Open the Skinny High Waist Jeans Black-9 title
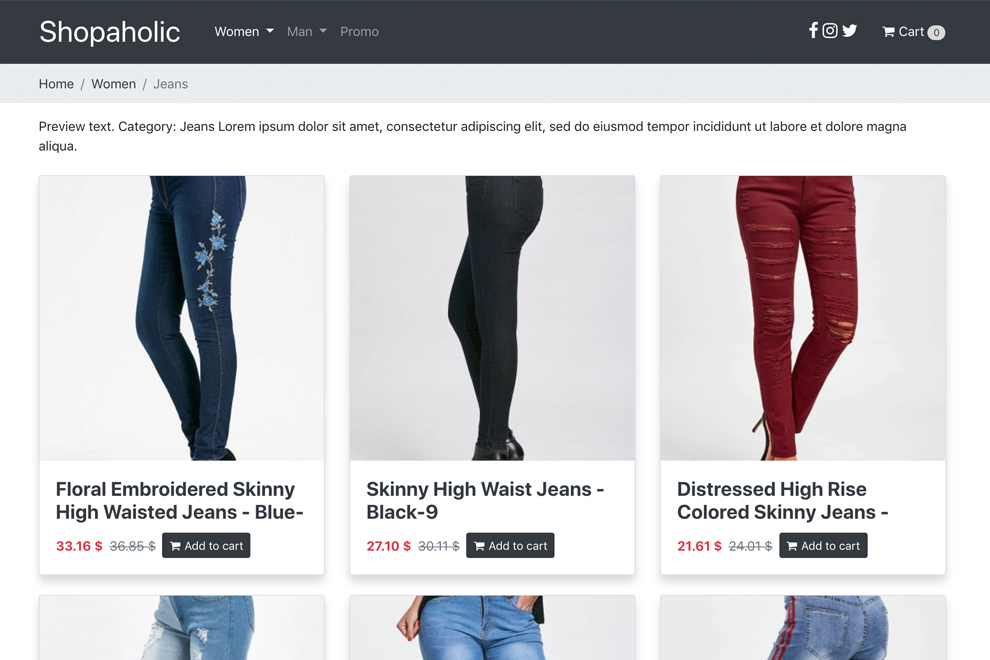Screen dimensions: 990x660 (486, 500)
